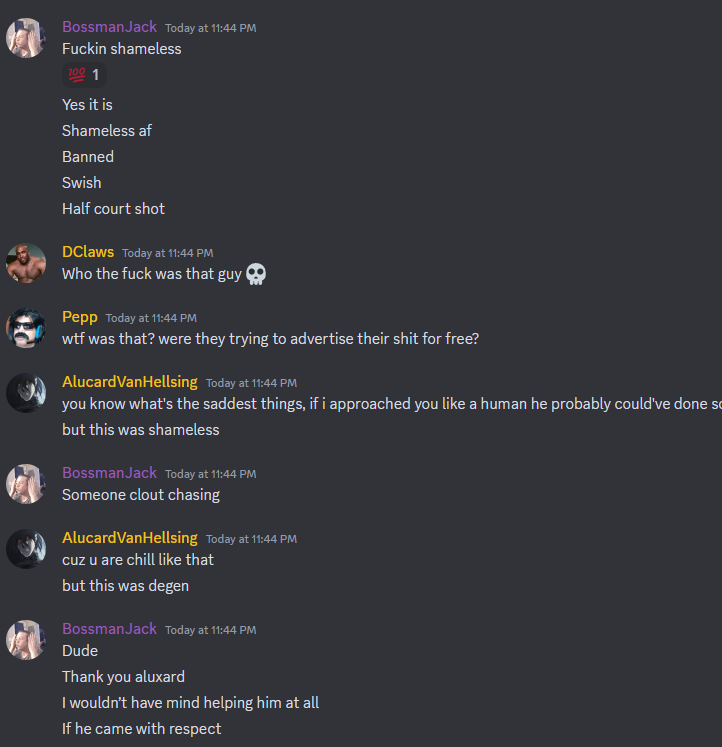Click the 'Thank you aluxard' message

coord(123,677)
